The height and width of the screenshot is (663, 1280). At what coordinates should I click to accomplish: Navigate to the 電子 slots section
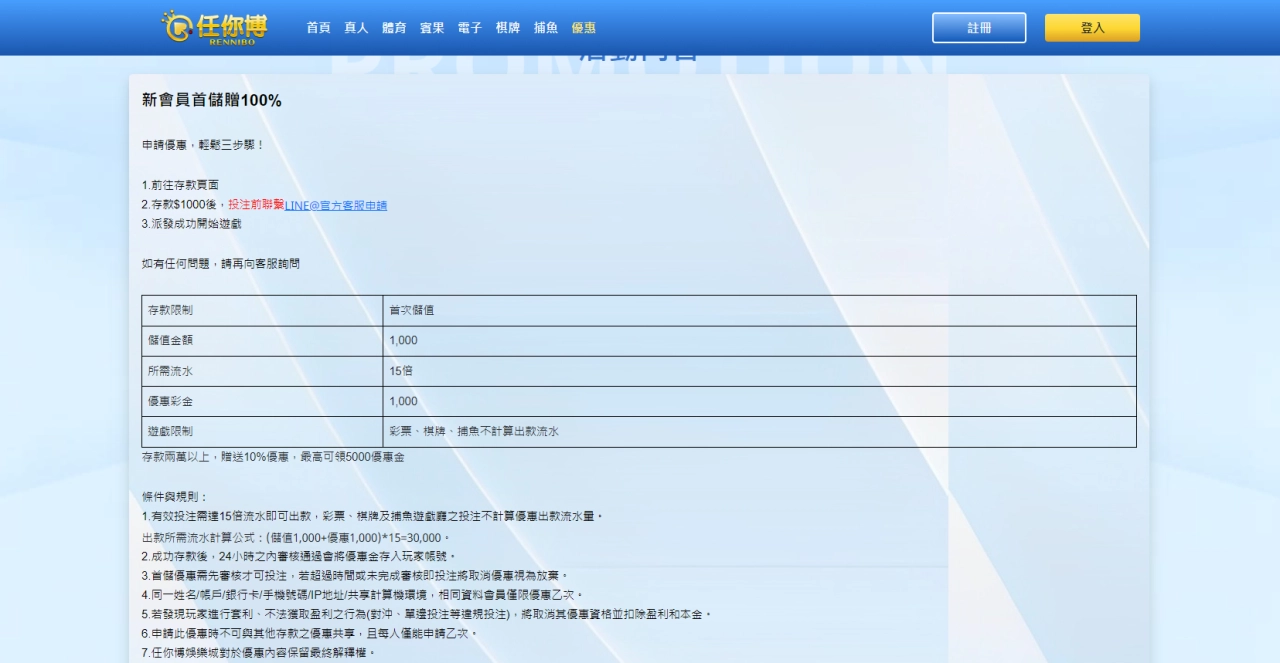[468, 28]
